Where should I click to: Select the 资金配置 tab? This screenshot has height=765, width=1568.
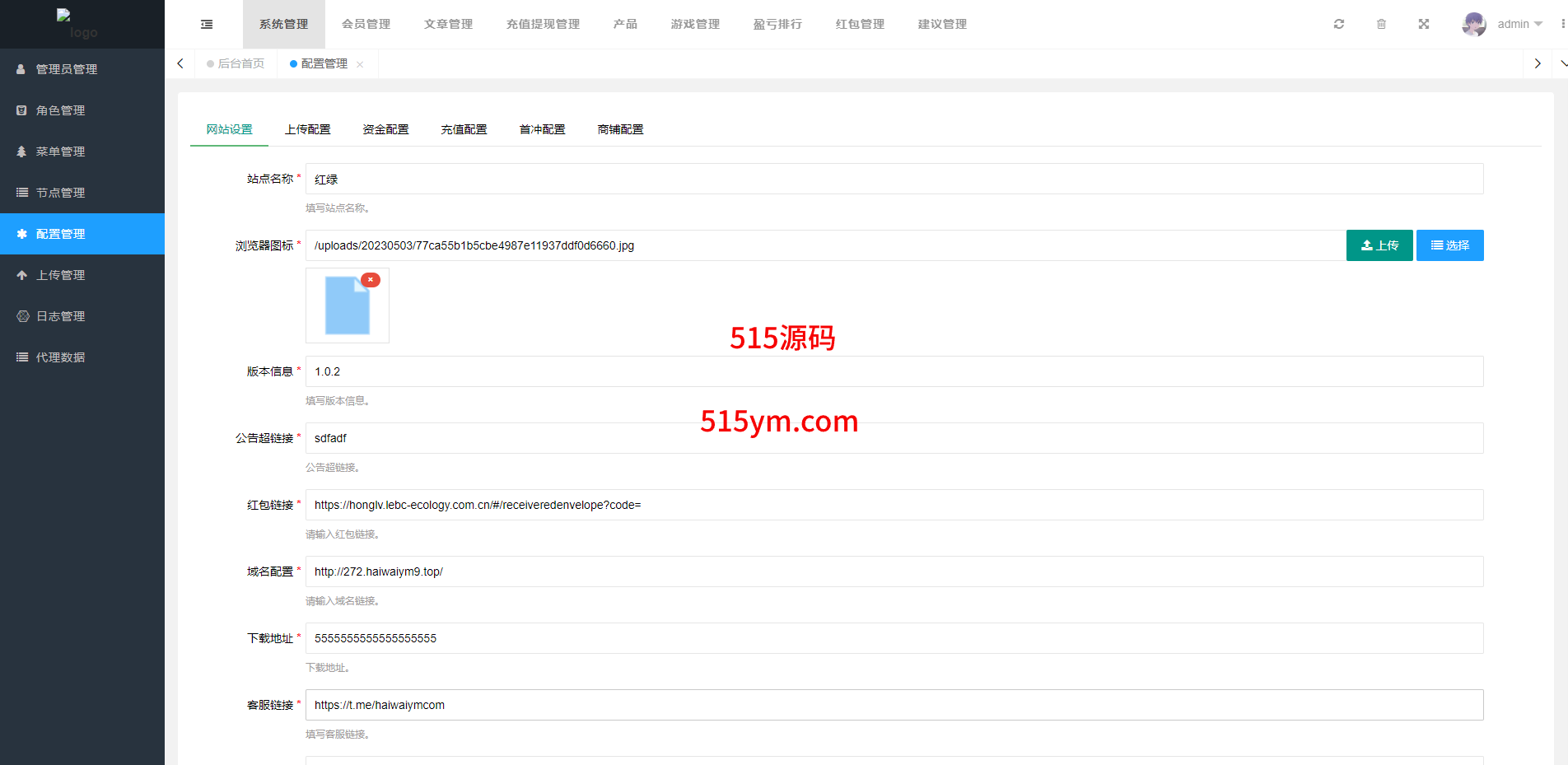[x=385, y=129]
